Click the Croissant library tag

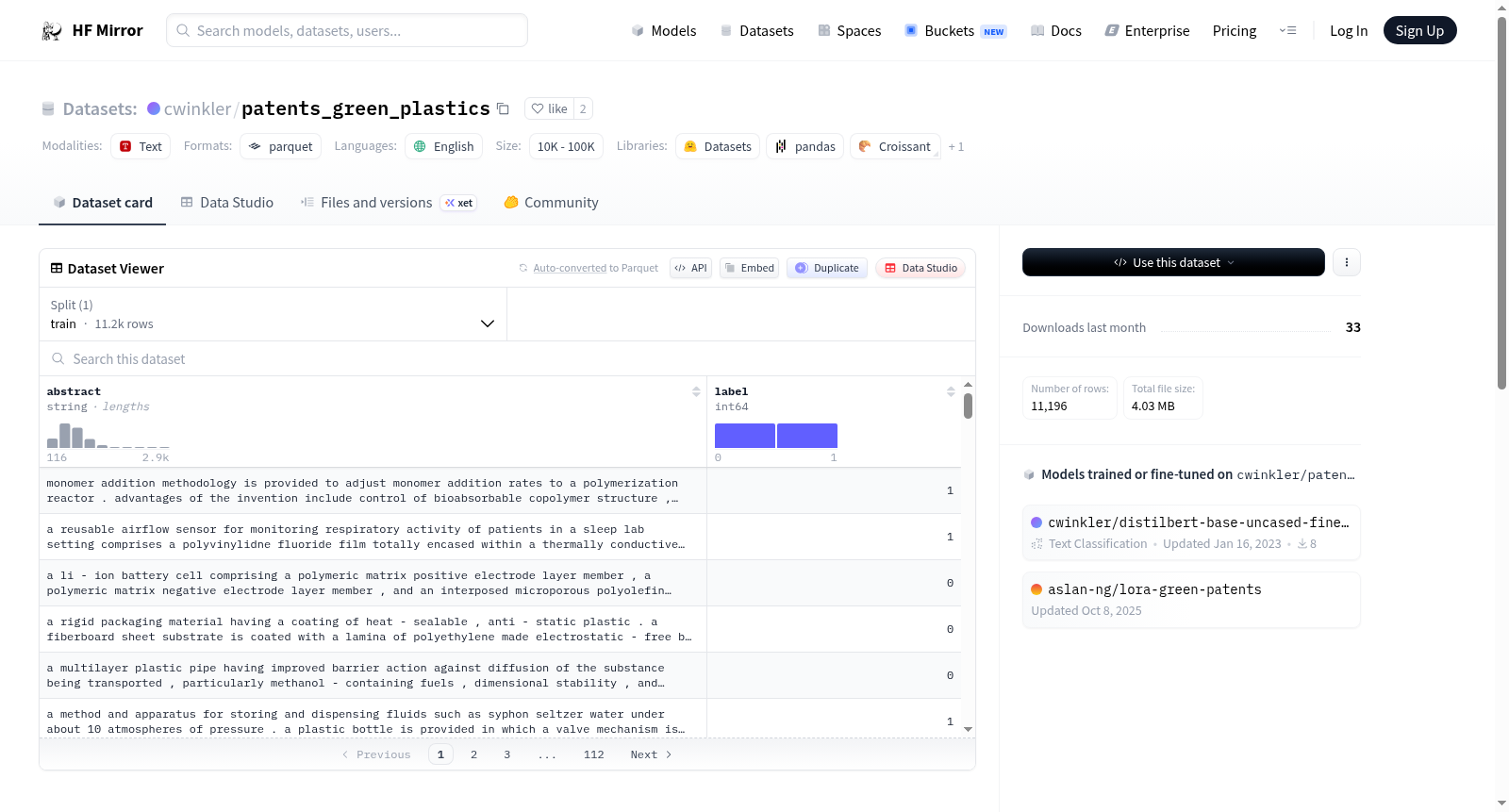895,146
